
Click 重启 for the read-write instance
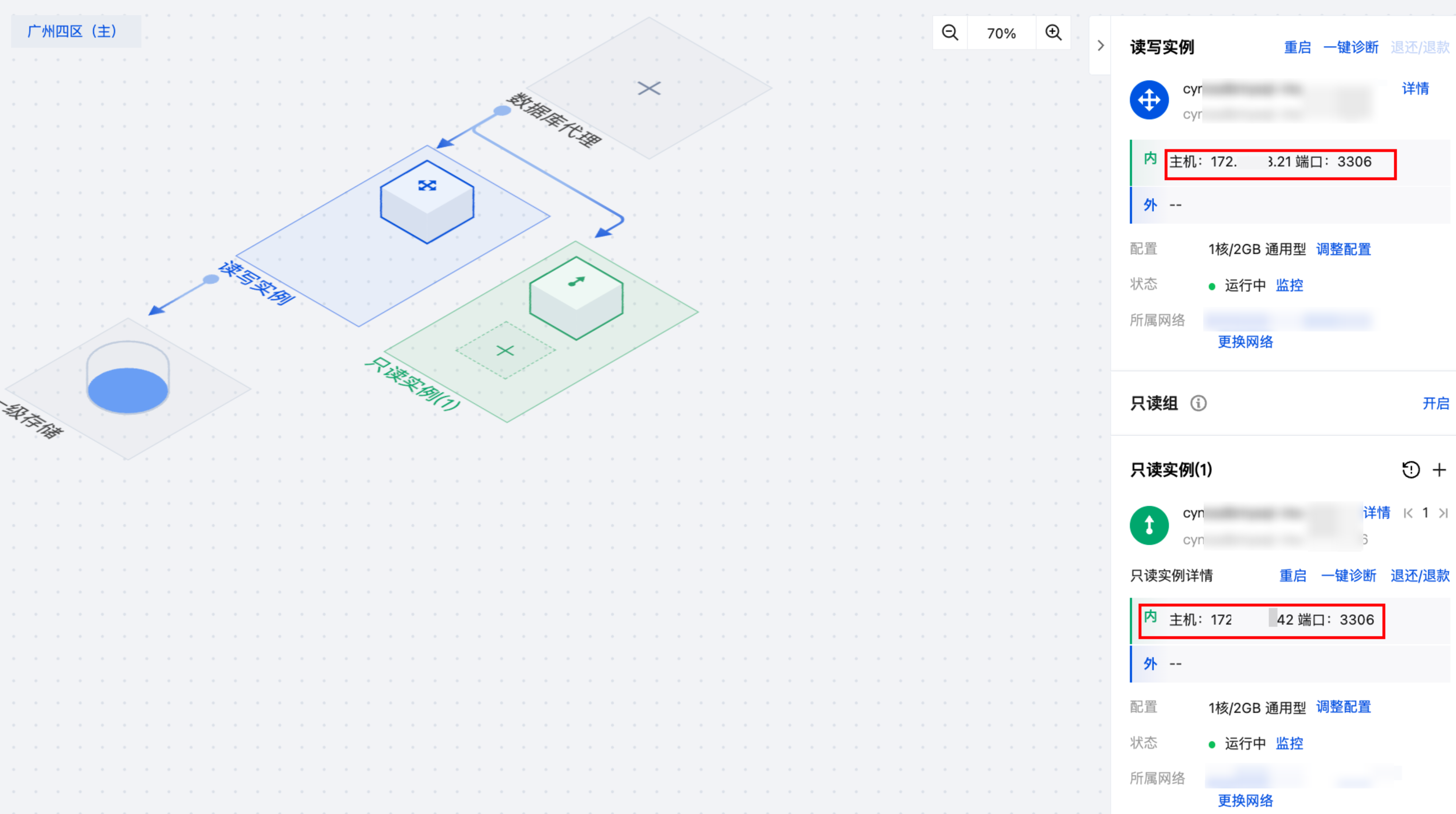coord(1297,47)
